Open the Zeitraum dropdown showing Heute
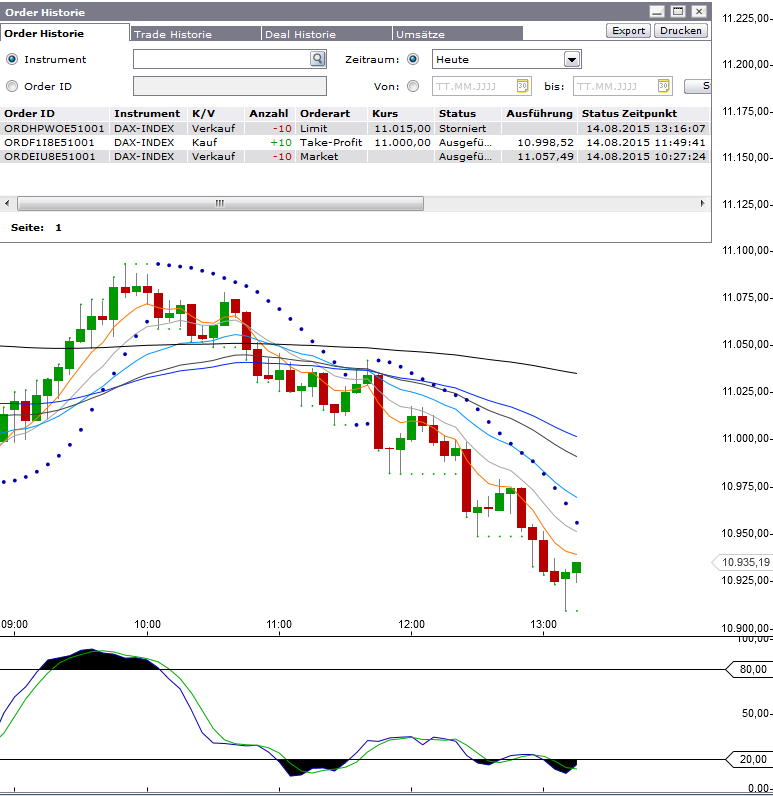The image size is (773, 796). pyautogui.click(x=506, y=60)
